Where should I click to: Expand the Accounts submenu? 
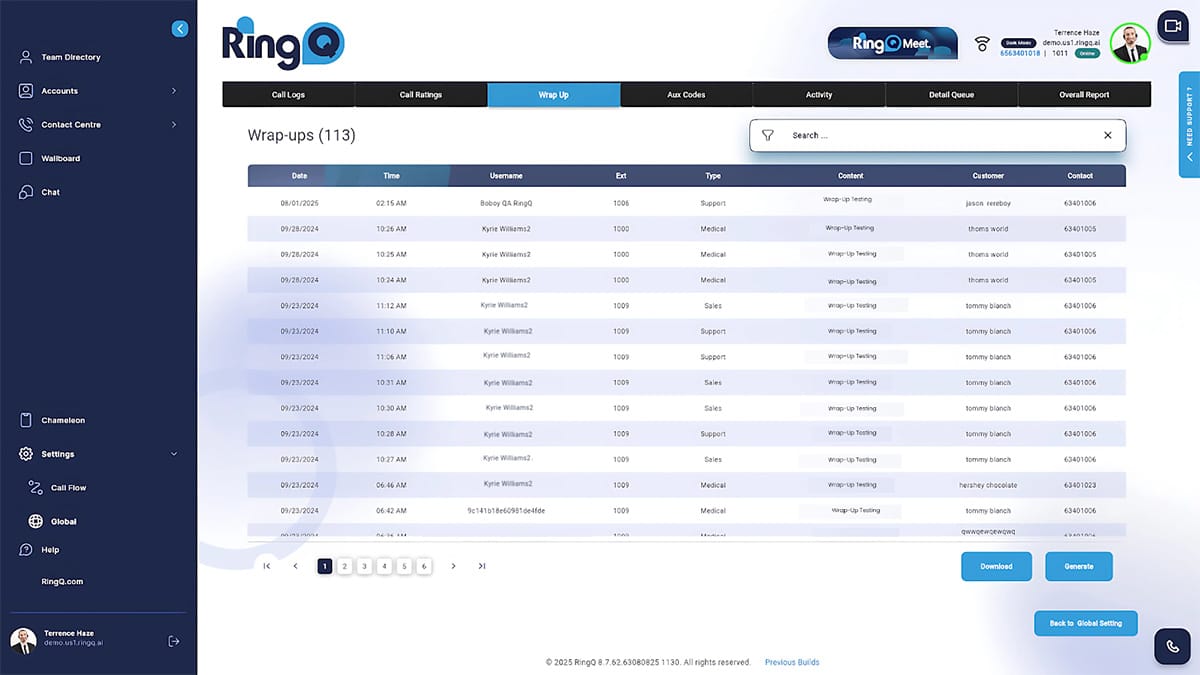click(174, 91)
